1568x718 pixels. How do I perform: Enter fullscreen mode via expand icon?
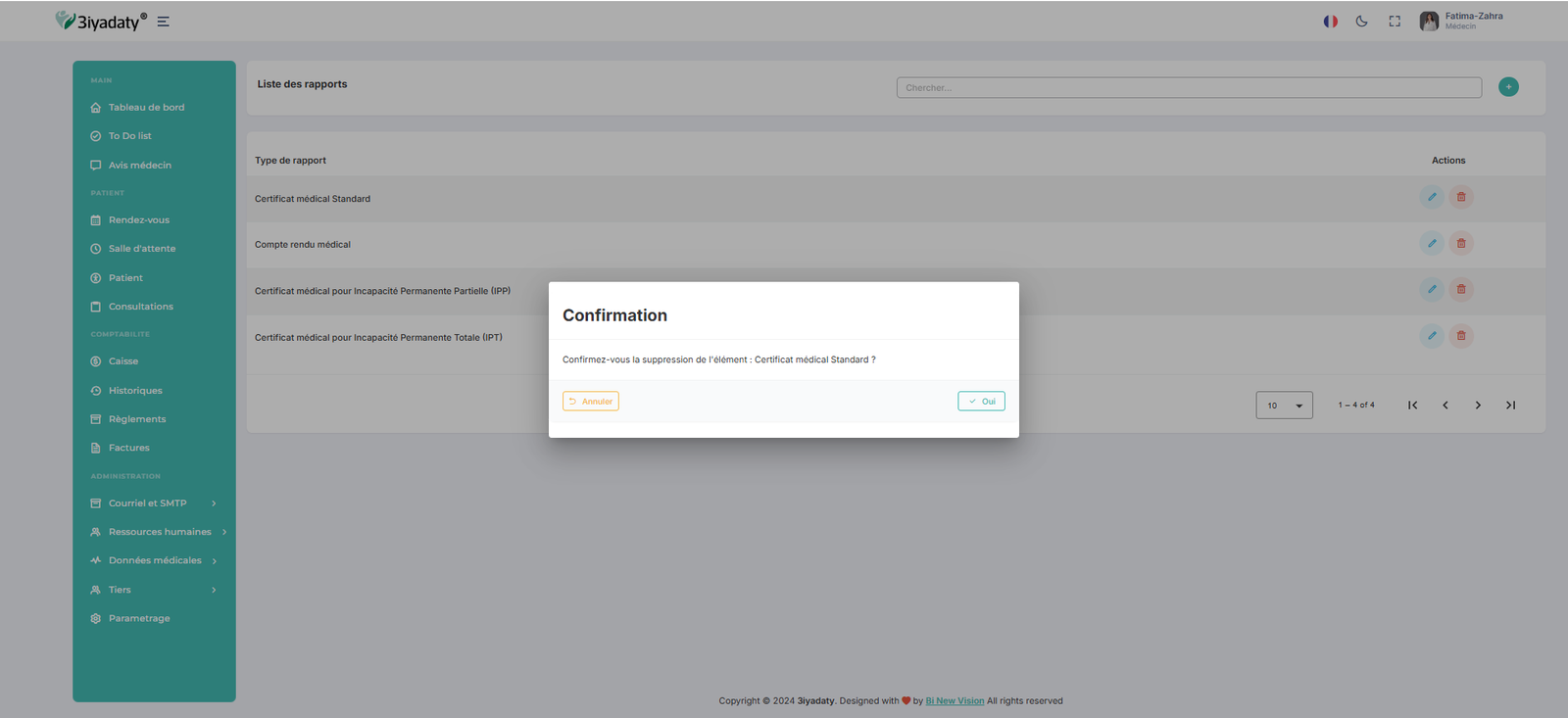coord(1395,22)
